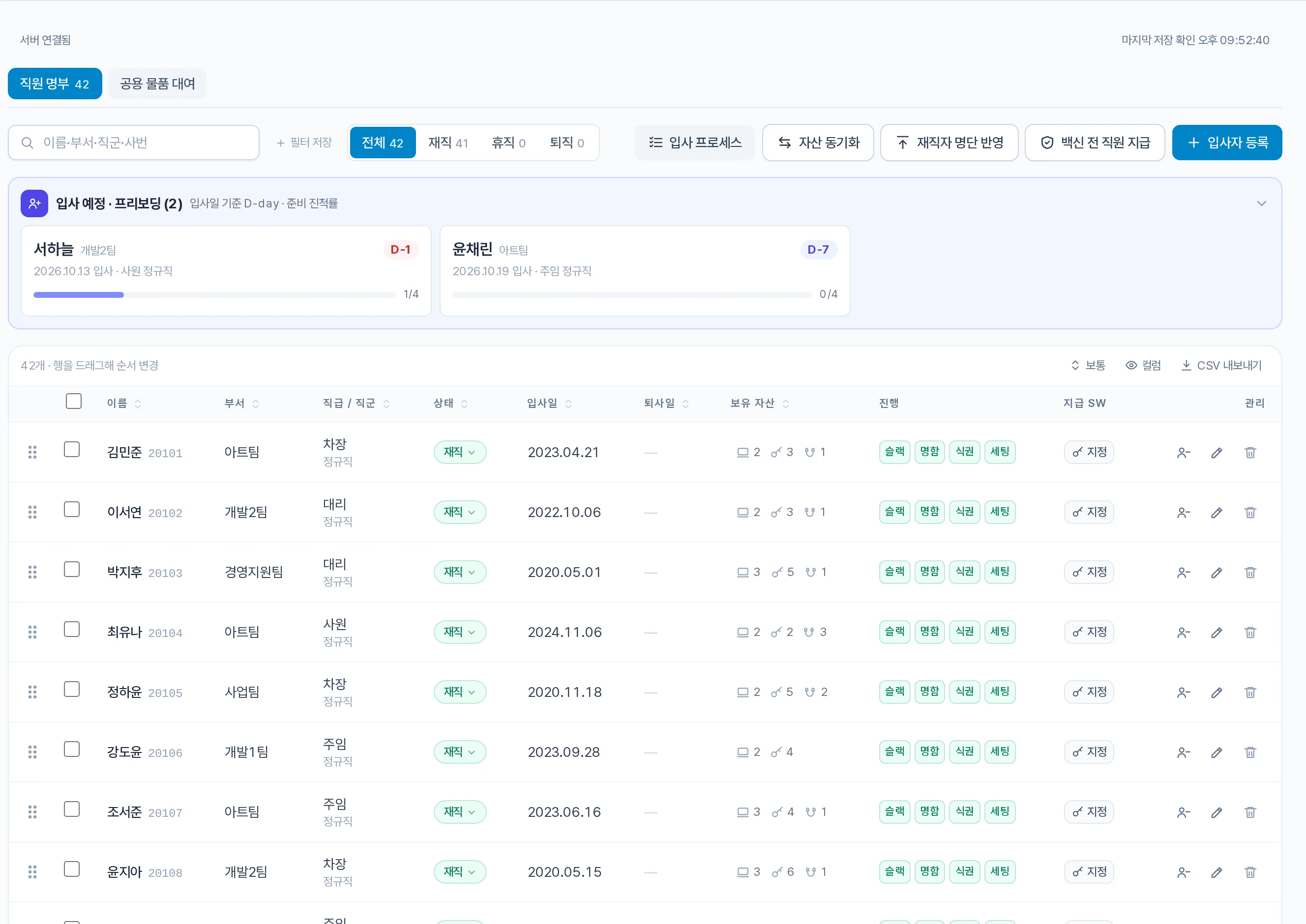This screenshot has height=924, width=1306.
Task: Click CSV 내보내기 button
Action: (x=1221, y=365)
